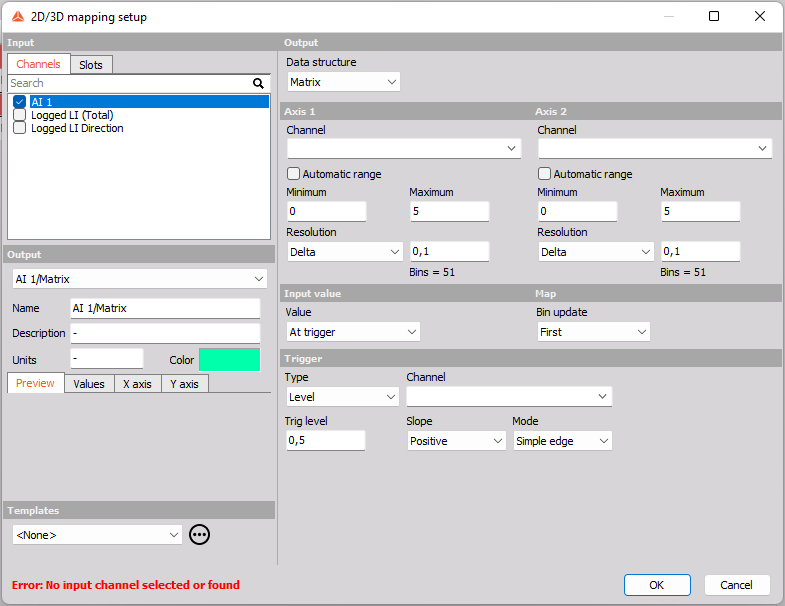Open the Trigger Type dropdown
The height and width of the screenshot is (606, 785).
pos(343,397)
